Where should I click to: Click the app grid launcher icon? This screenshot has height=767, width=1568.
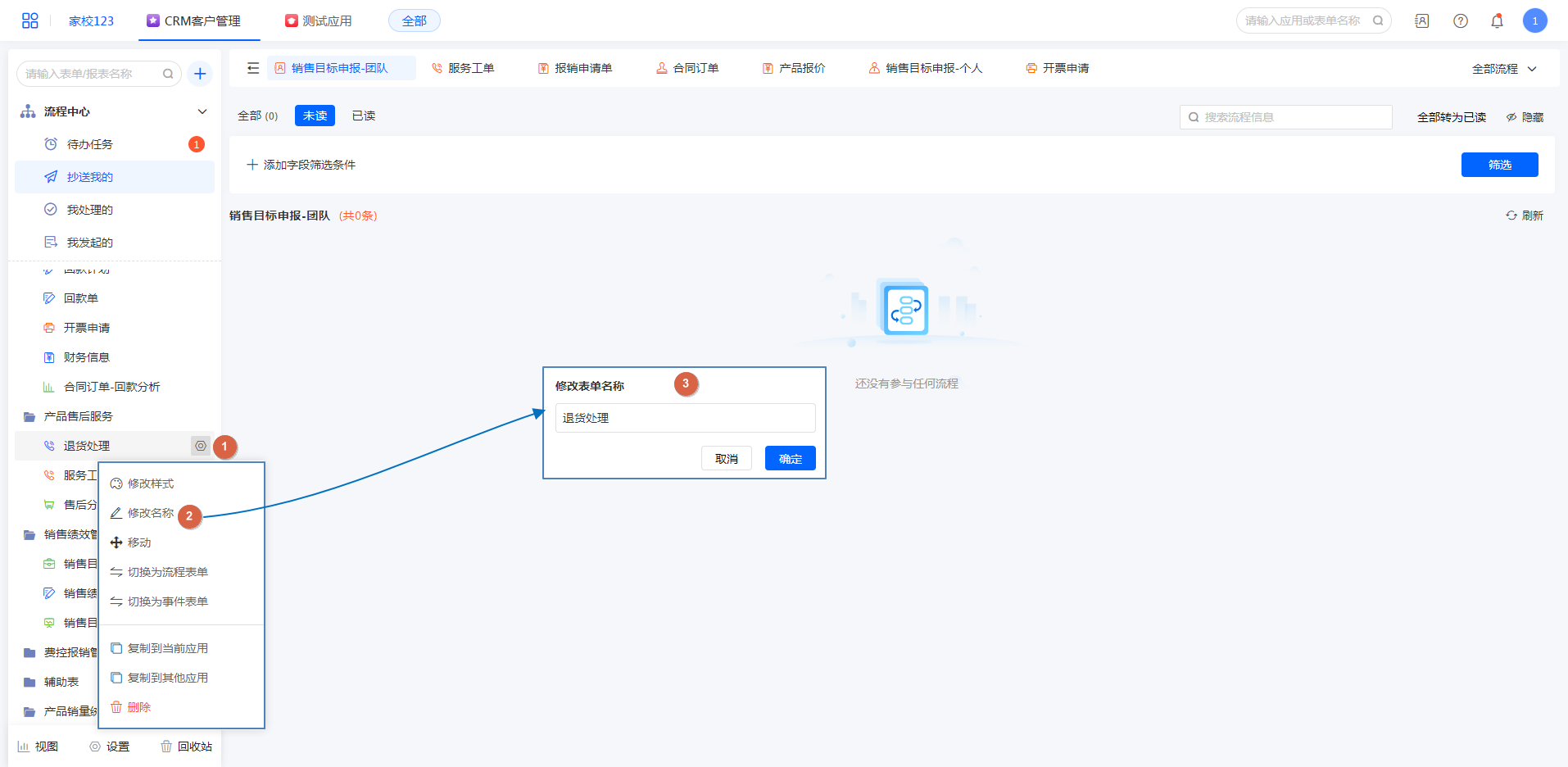30,20
